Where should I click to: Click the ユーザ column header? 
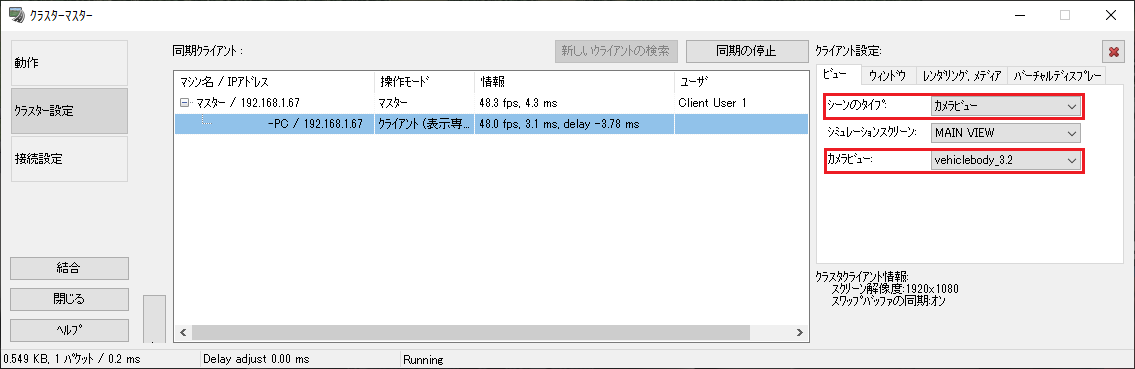coord(741,81)
